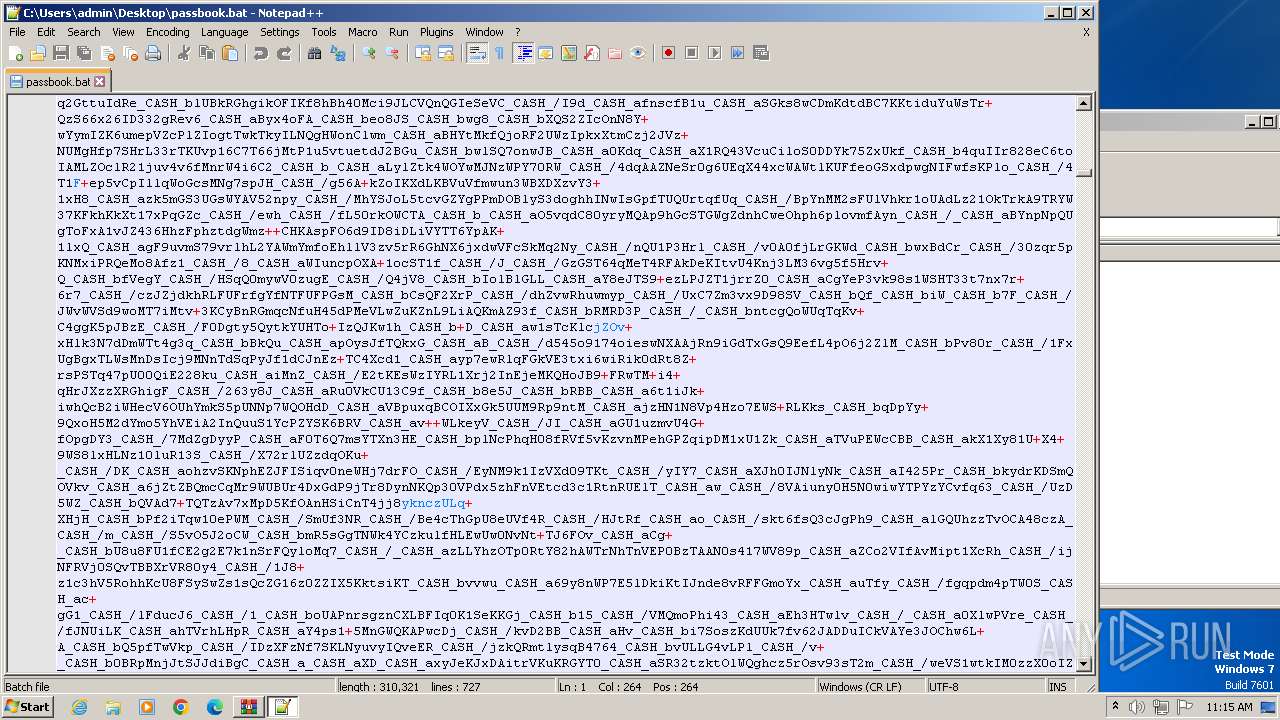Open the Language menu

(224, 32)
